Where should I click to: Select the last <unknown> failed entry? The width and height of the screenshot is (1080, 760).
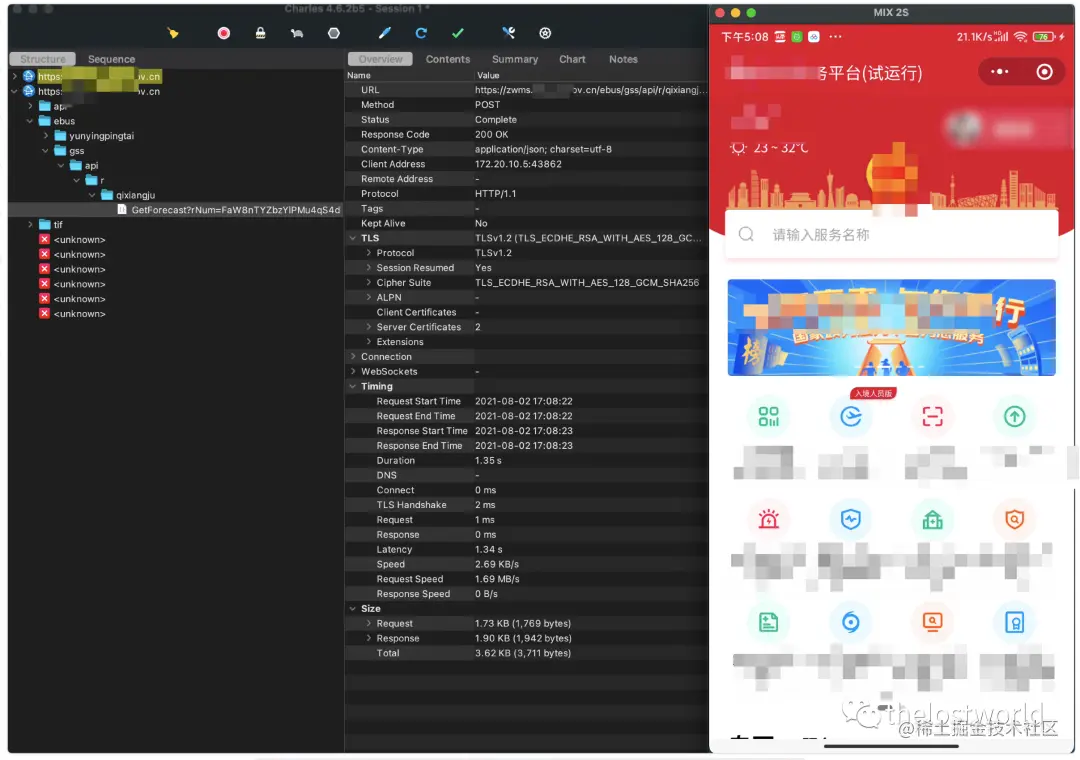(x=72, y=314)
